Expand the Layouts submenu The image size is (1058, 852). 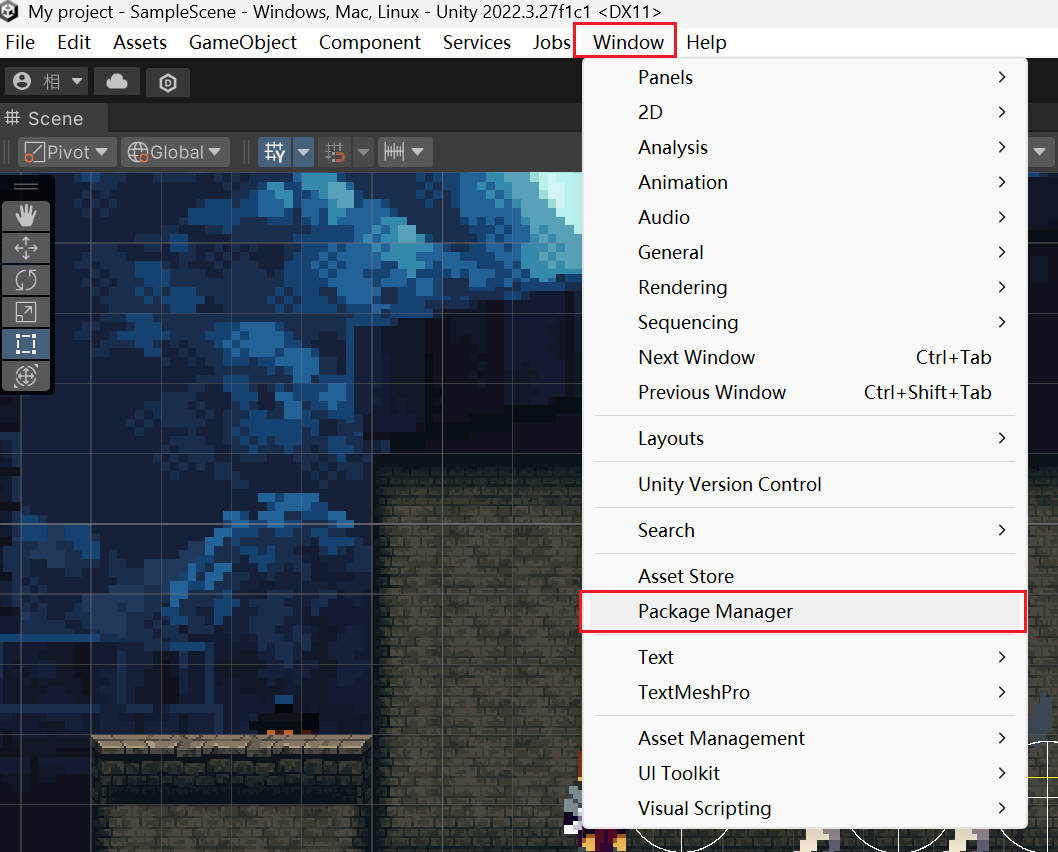pyautogui.click(x=804, y=438)
